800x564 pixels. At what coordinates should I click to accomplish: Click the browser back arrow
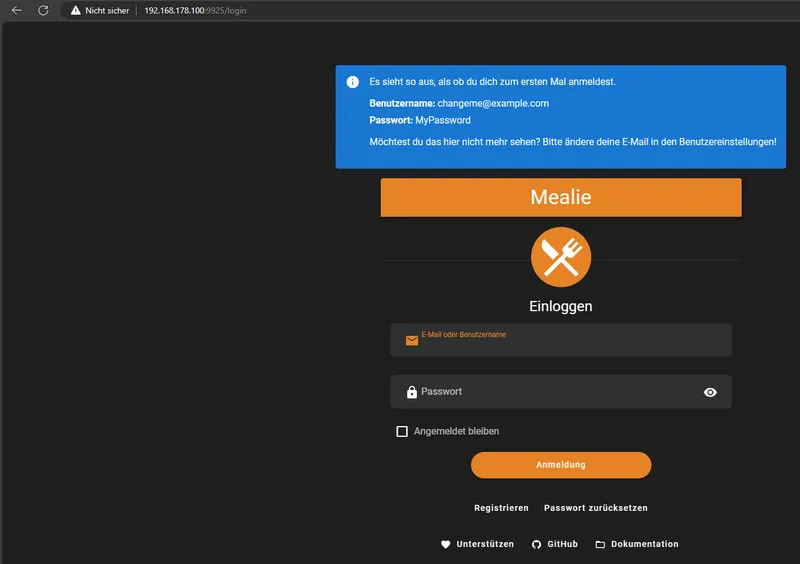[x=16, y=10]
